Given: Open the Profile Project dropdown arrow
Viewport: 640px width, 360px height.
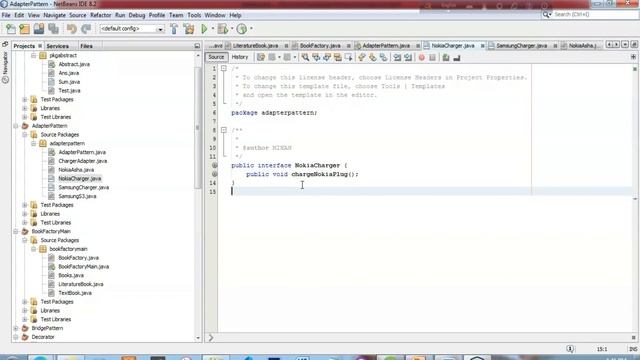Looking at the screenshot, I should point(251,29).
